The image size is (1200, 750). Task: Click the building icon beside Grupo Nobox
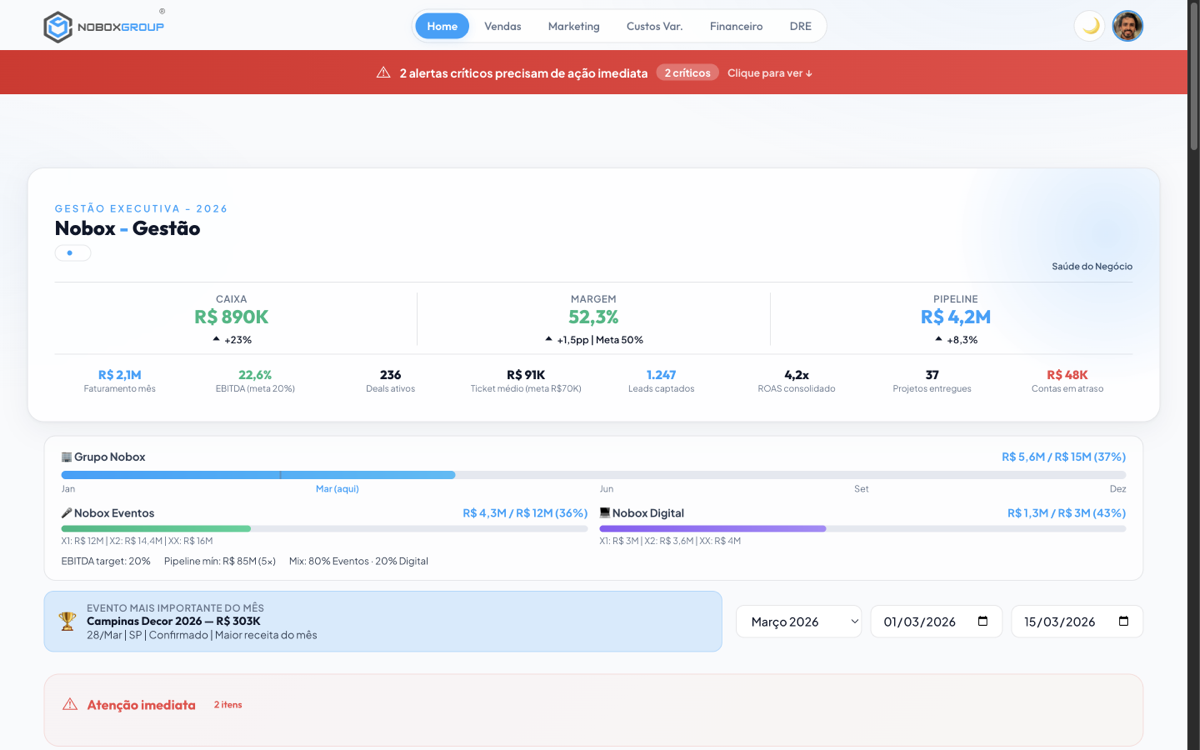tap(67, 457)
